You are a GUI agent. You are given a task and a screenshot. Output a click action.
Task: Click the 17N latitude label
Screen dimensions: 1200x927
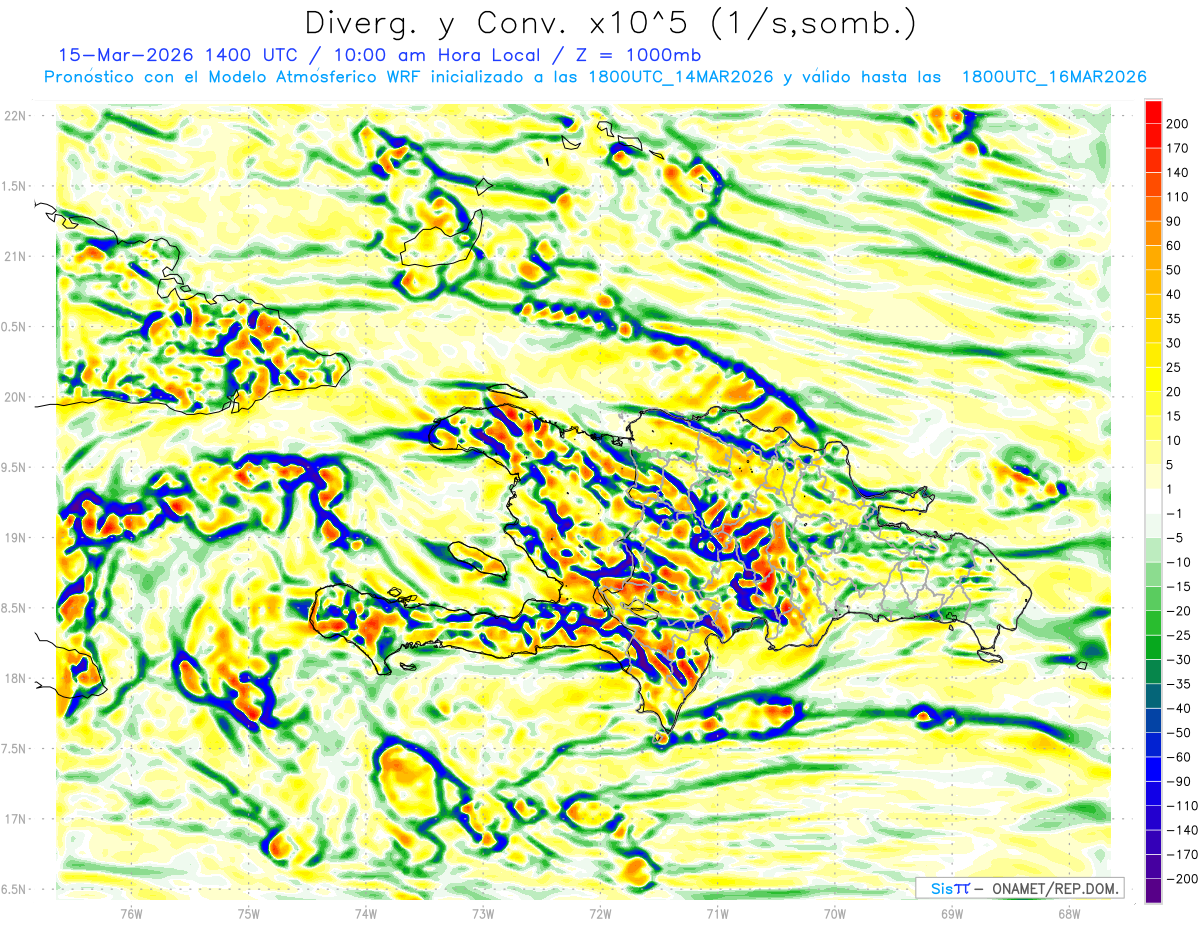tap(15, 819)
